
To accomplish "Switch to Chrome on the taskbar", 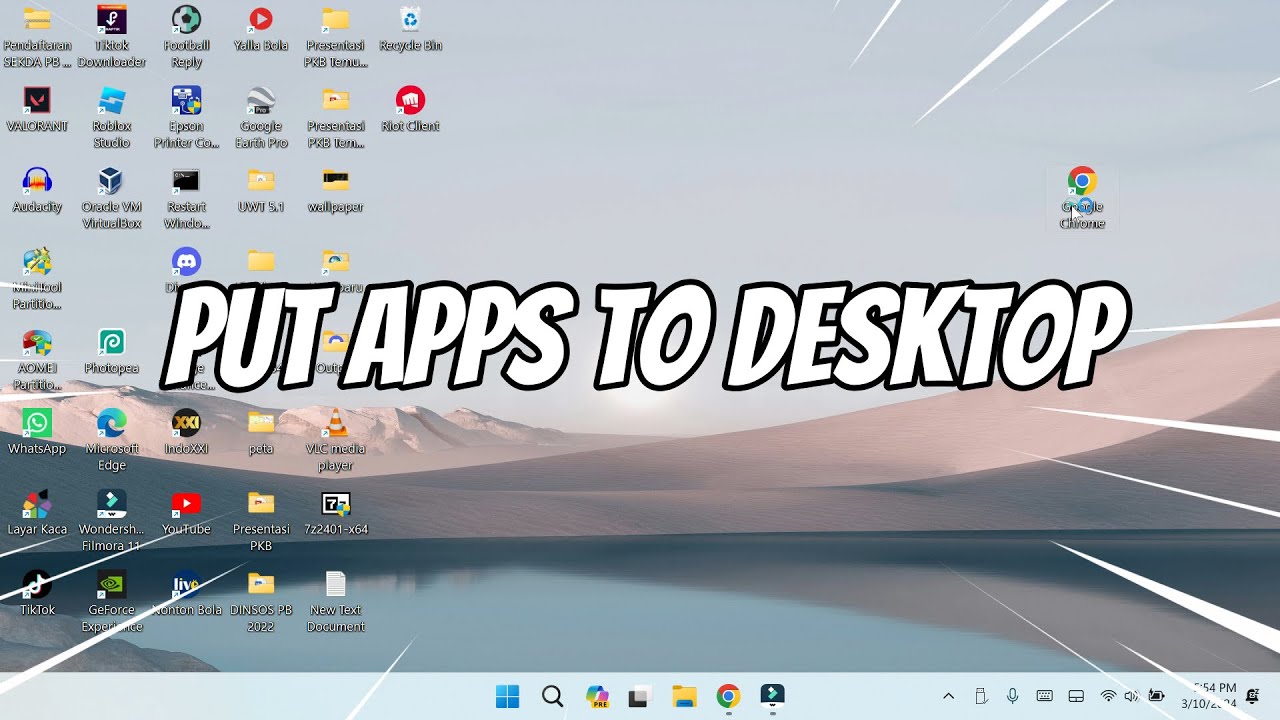I will tap(728, 697).
